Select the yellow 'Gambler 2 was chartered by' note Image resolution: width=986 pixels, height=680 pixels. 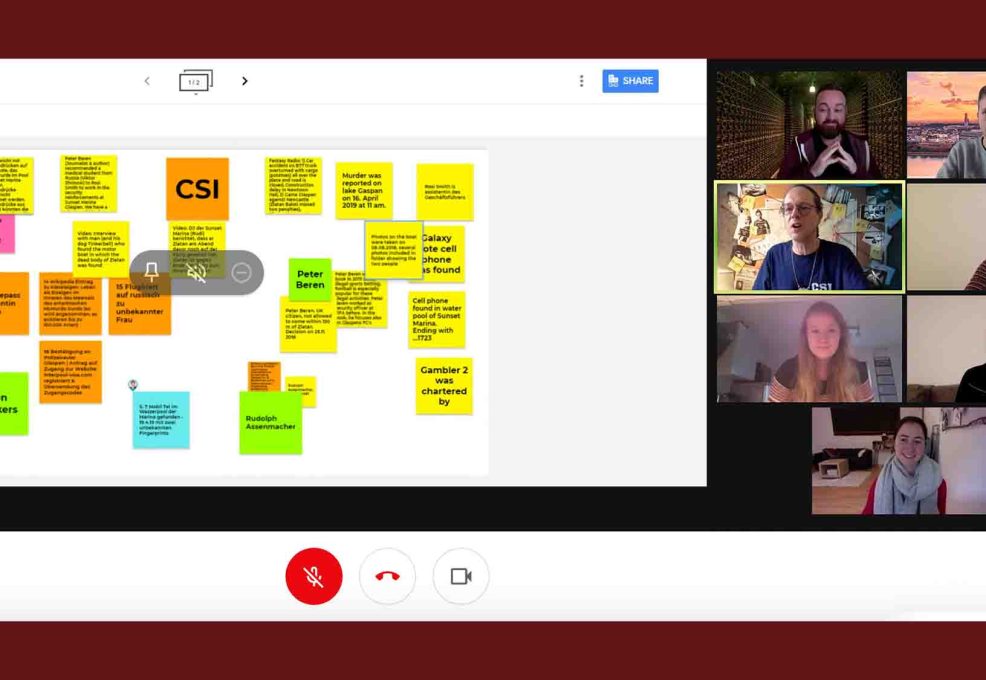444,386
